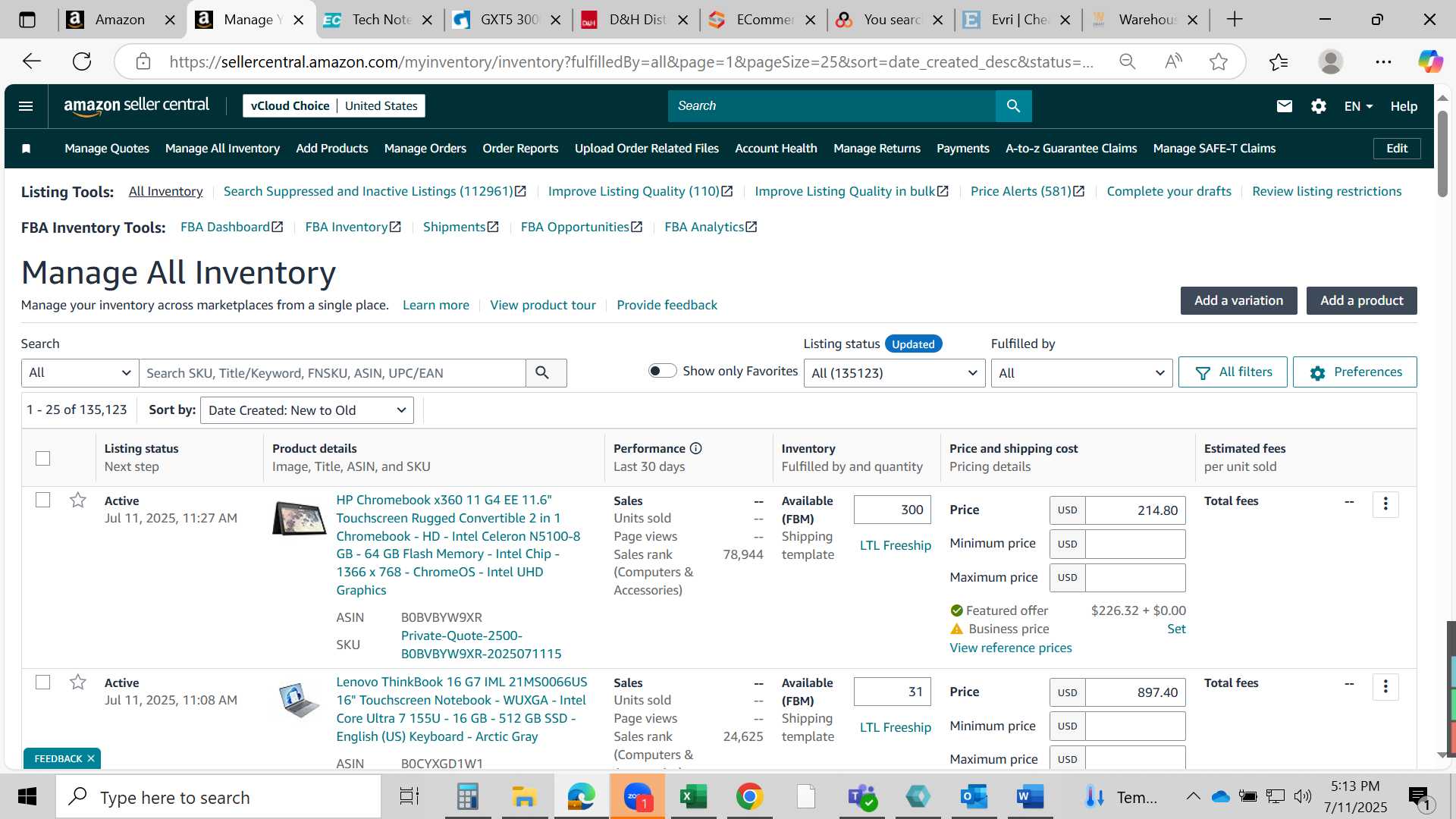Image resolution: width=1456 pixels, height=819 pixels.
Task: Open the browser favorites list icon
Action: [x=1279, y=61]
